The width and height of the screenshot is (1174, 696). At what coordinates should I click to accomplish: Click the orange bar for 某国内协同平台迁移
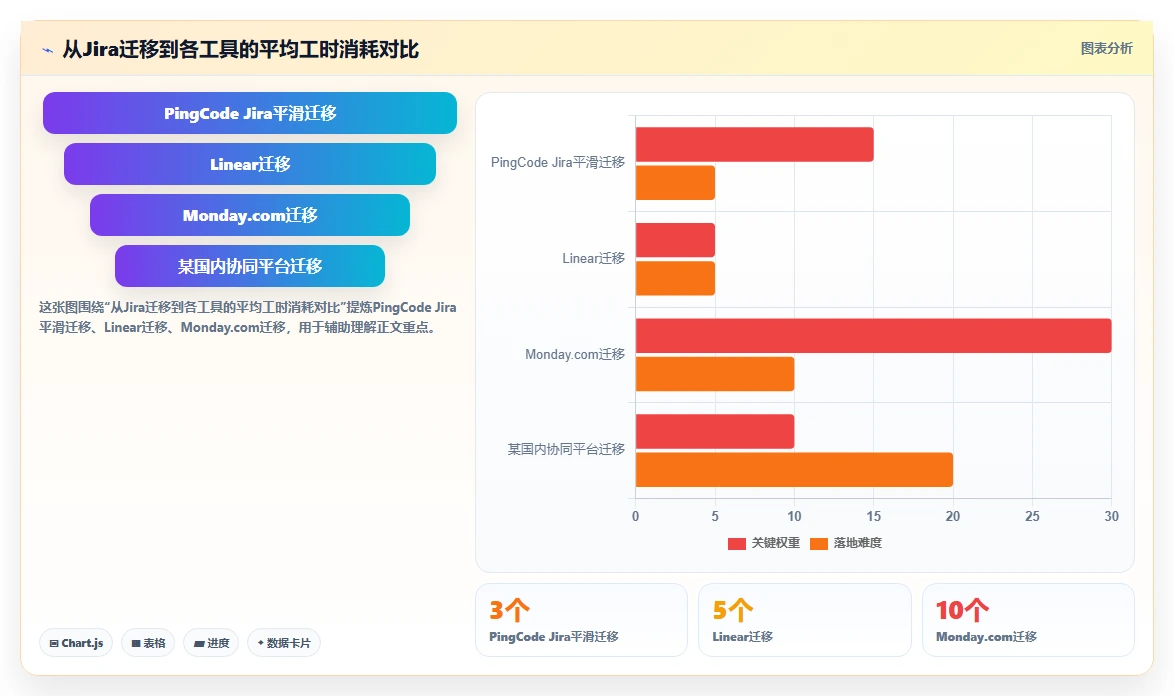tap(794, 469)
